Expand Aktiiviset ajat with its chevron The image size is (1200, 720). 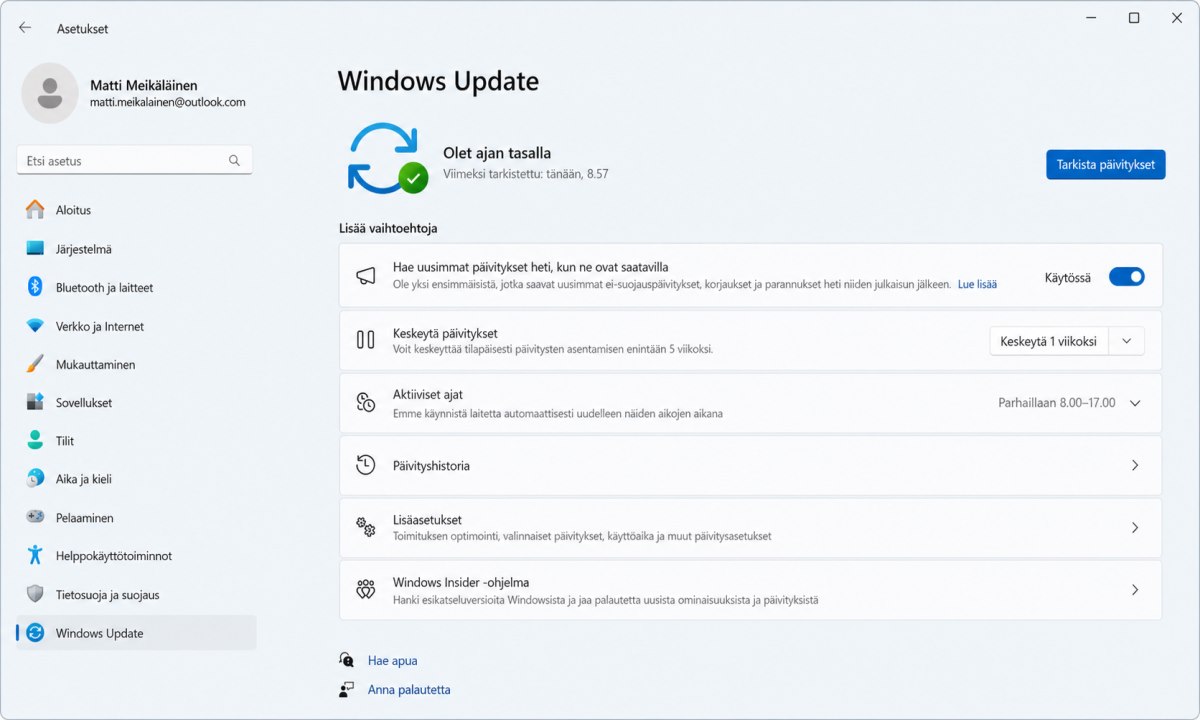point(1135,403)
